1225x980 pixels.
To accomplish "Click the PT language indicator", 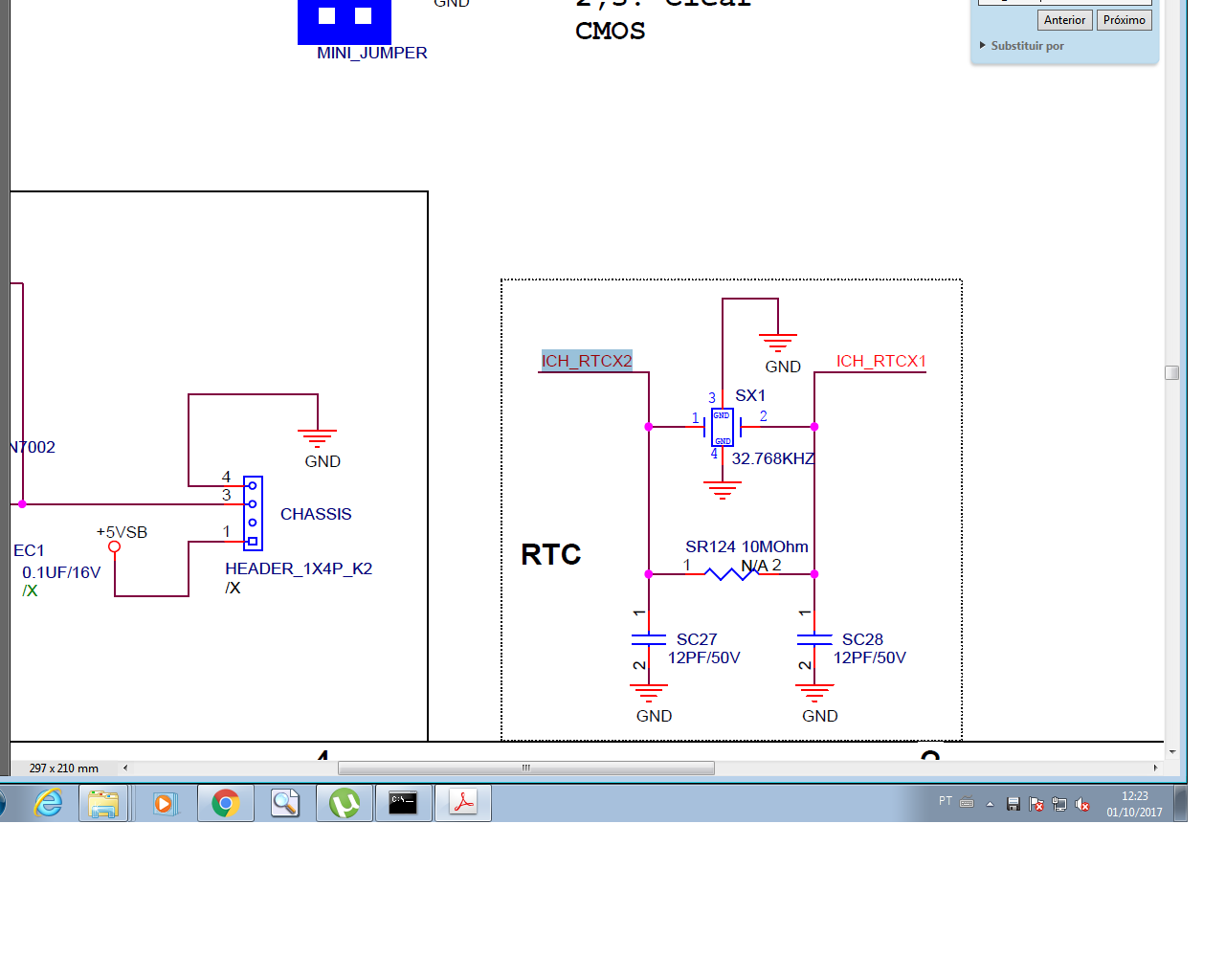I will pos(946,801).
